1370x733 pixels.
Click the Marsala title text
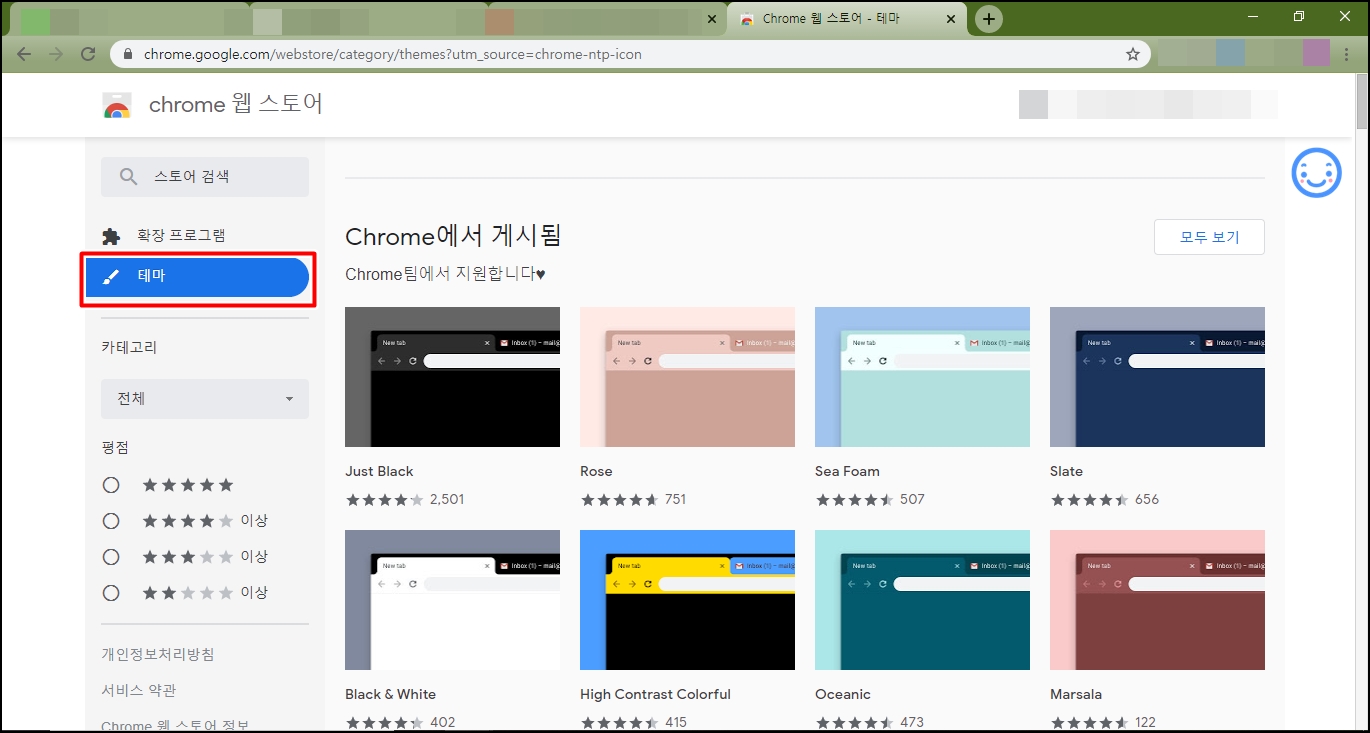tap(1076, 694)
